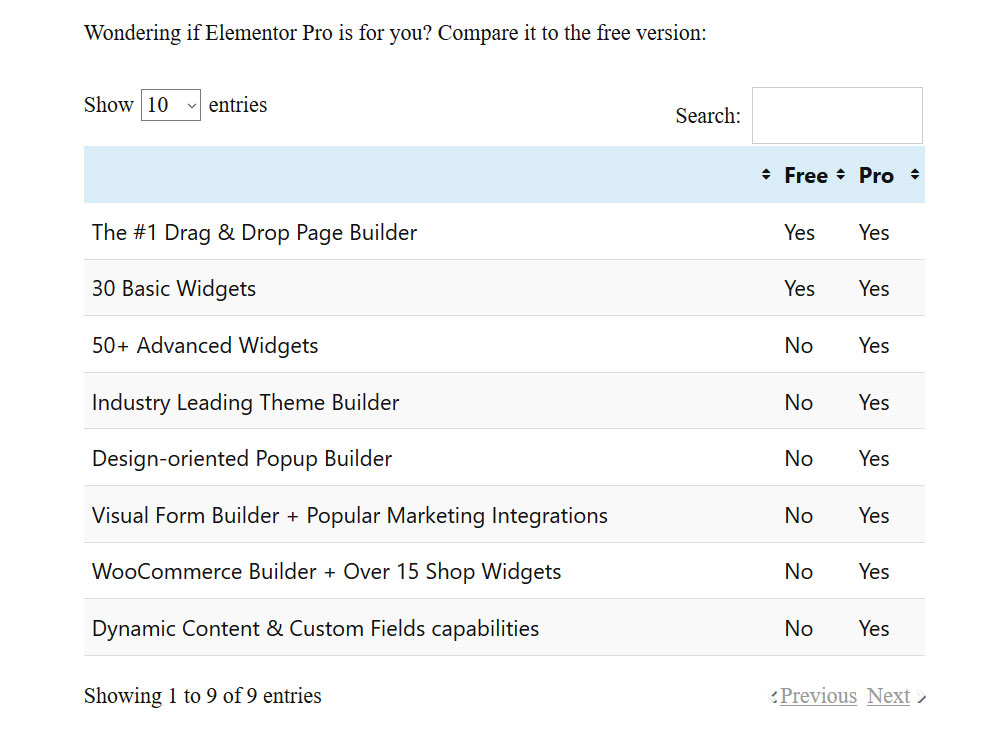This screenshot has height=747, width=1008.
Task: Click the "50+ Advanced Widgets" feature text
Action: pyautogui.click(x=205, y=346)
